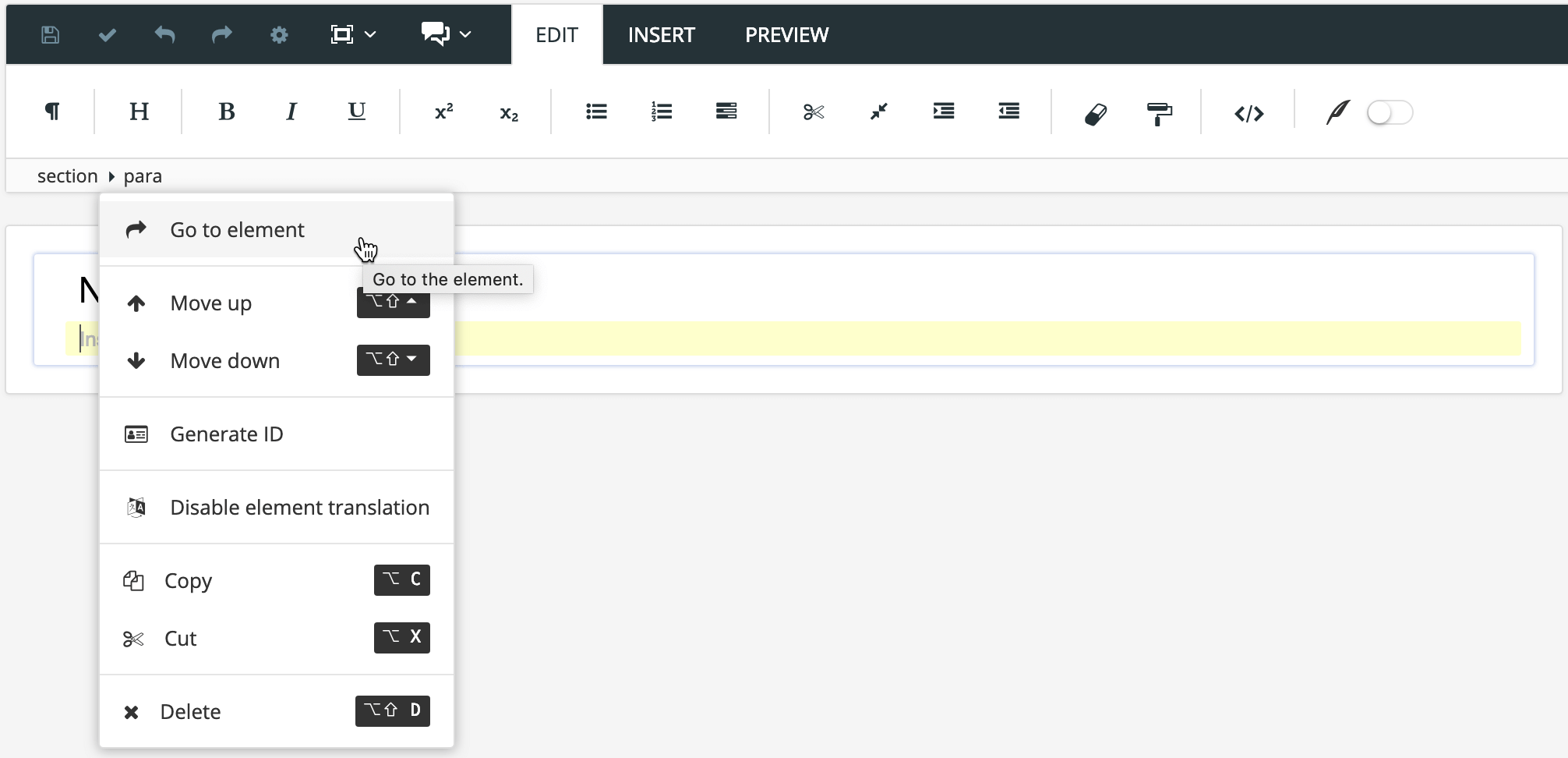
Task: Insert a bulleted list
Action: (596, 112)
